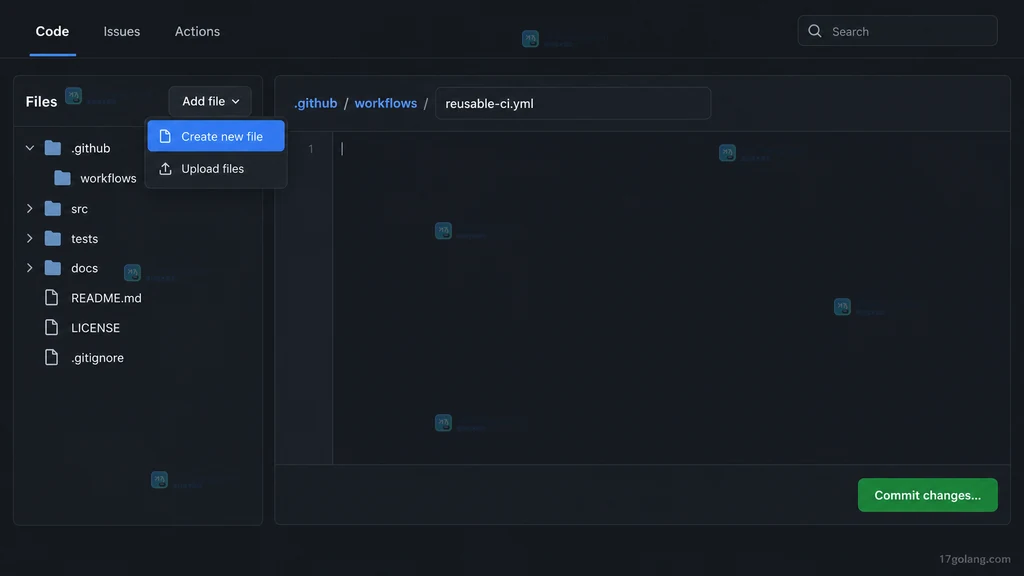Select the docs folder name
Image resolution: width=1024 pixels, height=576 pixels.
84,268
